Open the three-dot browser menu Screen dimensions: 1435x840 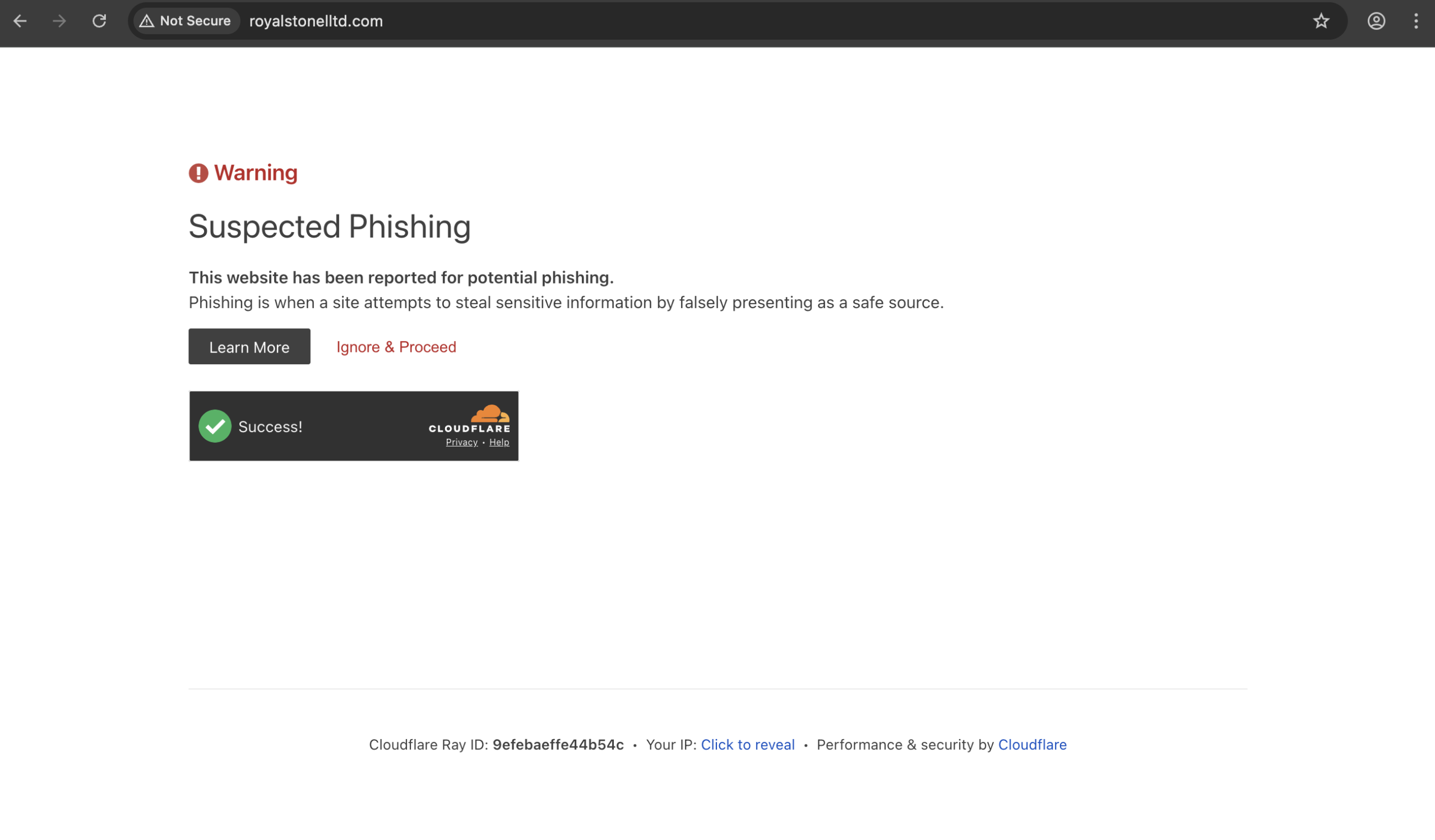(x=1415, y=21)
